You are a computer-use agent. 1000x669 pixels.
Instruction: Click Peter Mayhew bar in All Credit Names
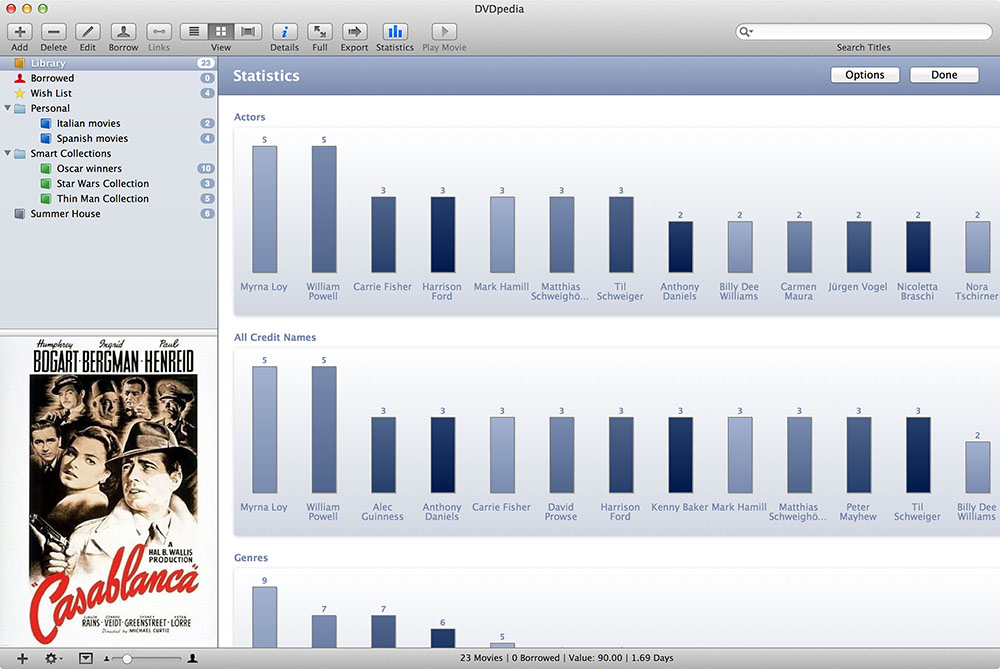(858, 455)
